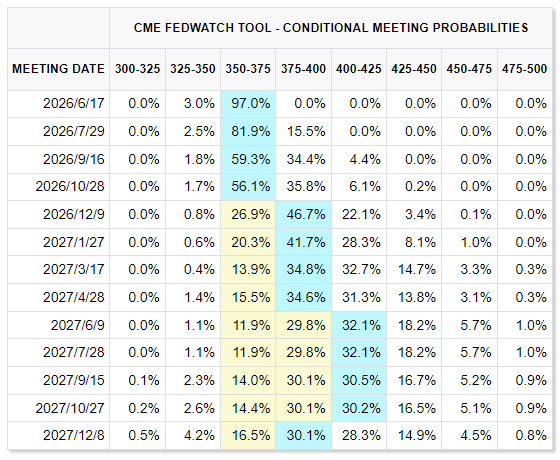Select the 2027/12/8 meeting date

point(74,436)
